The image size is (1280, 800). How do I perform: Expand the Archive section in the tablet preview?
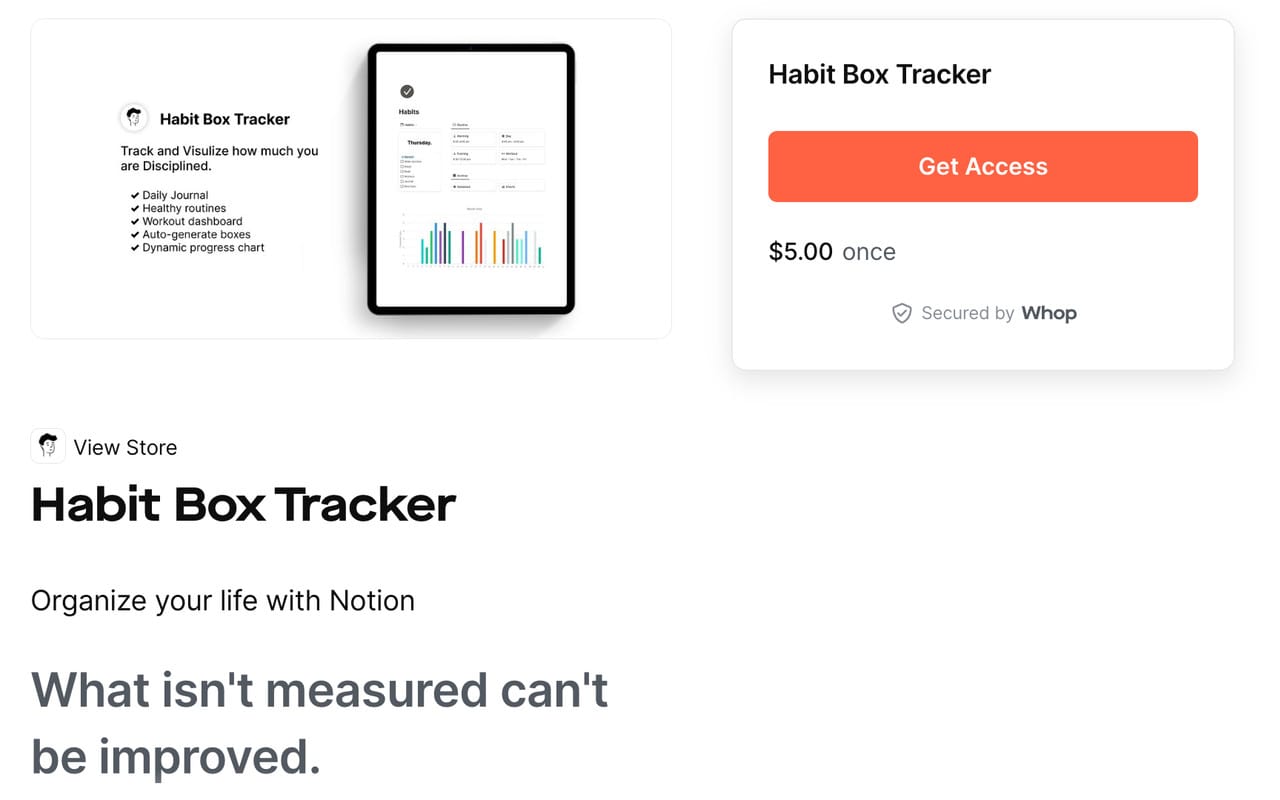pyautogui.click(x=455, y=176)
